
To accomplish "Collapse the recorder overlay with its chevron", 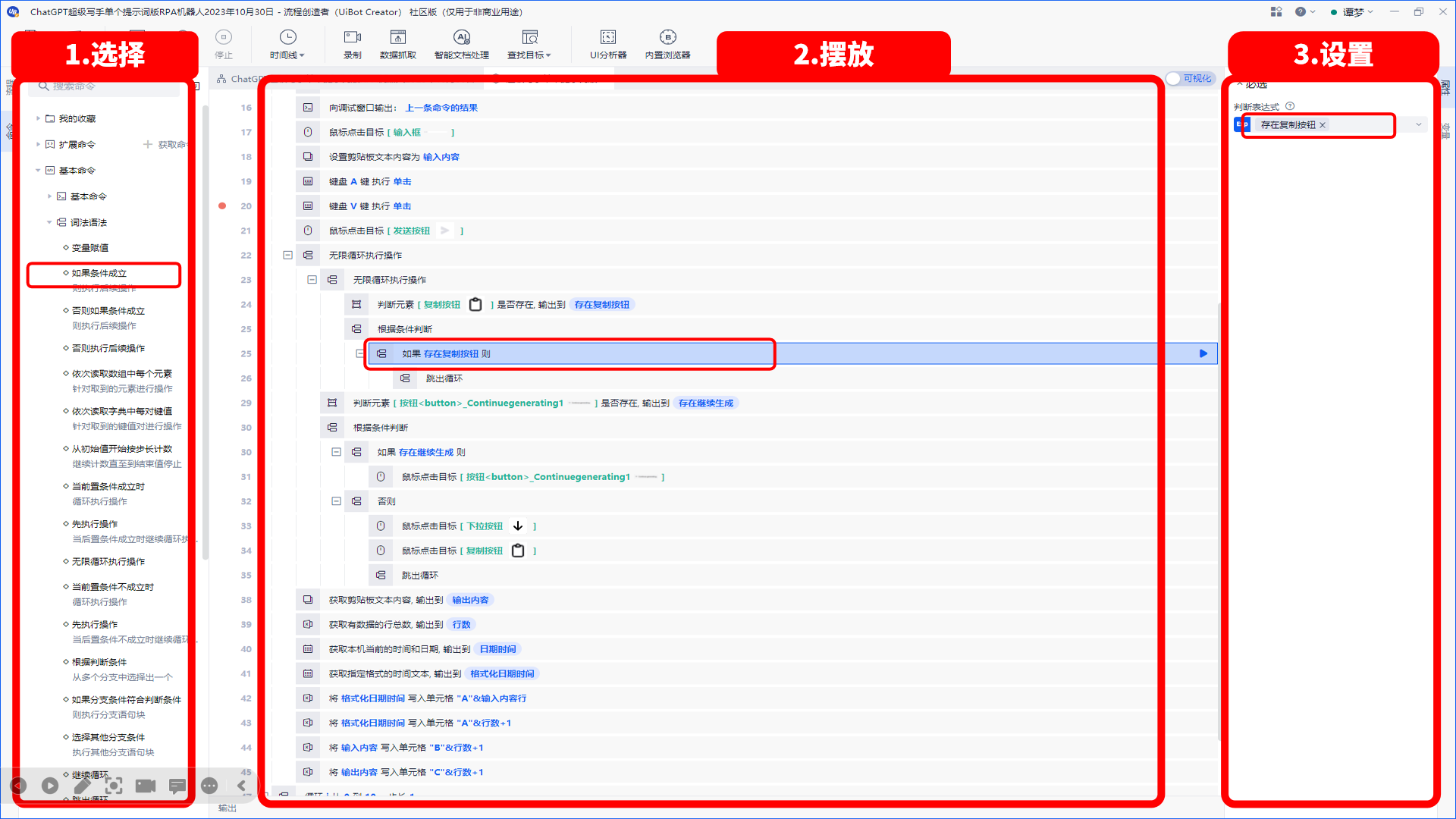I will point(241,786).
